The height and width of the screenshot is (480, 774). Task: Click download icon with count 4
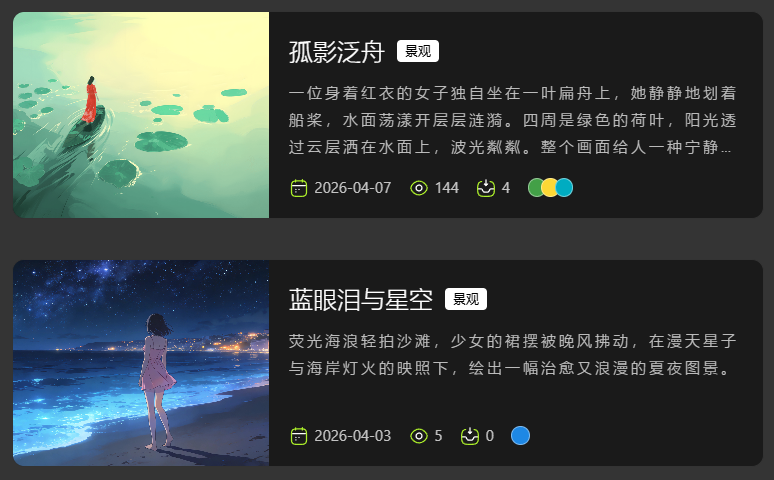point(486,188)
